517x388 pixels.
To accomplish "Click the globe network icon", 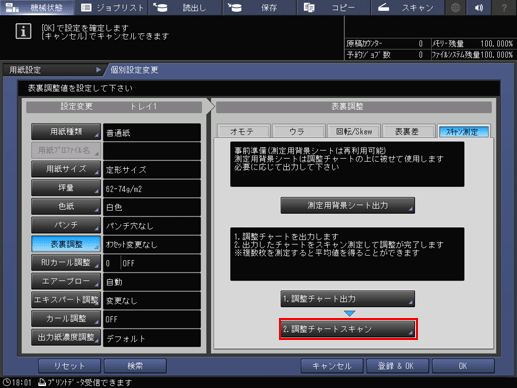I will tap(455, 7).
